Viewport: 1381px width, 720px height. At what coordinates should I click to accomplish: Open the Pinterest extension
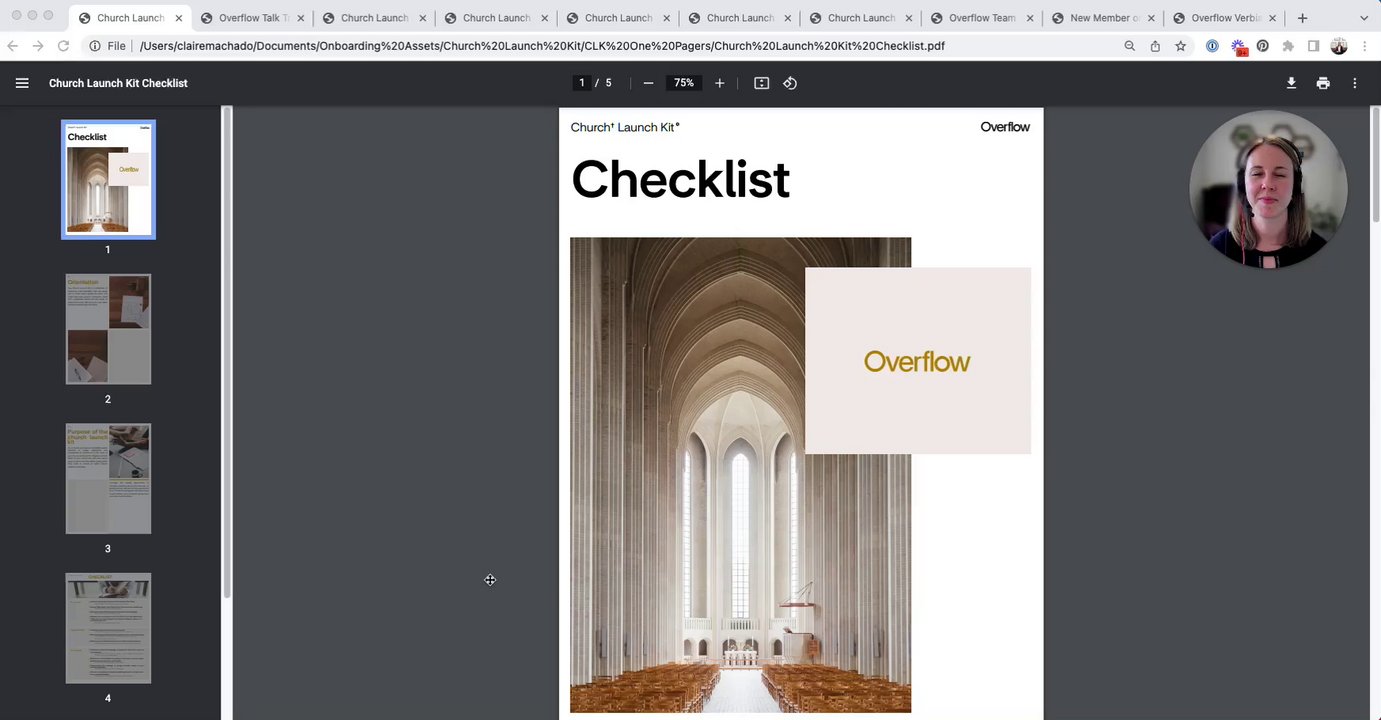pos(1263,46)
